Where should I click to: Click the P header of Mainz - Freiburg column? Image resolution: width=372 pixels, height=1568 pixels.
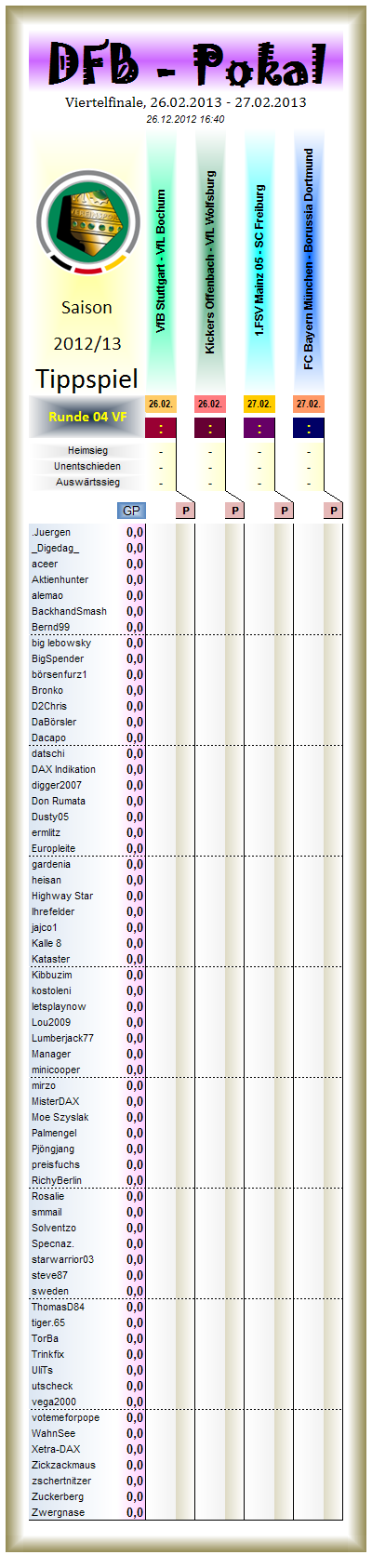[284, 511]
